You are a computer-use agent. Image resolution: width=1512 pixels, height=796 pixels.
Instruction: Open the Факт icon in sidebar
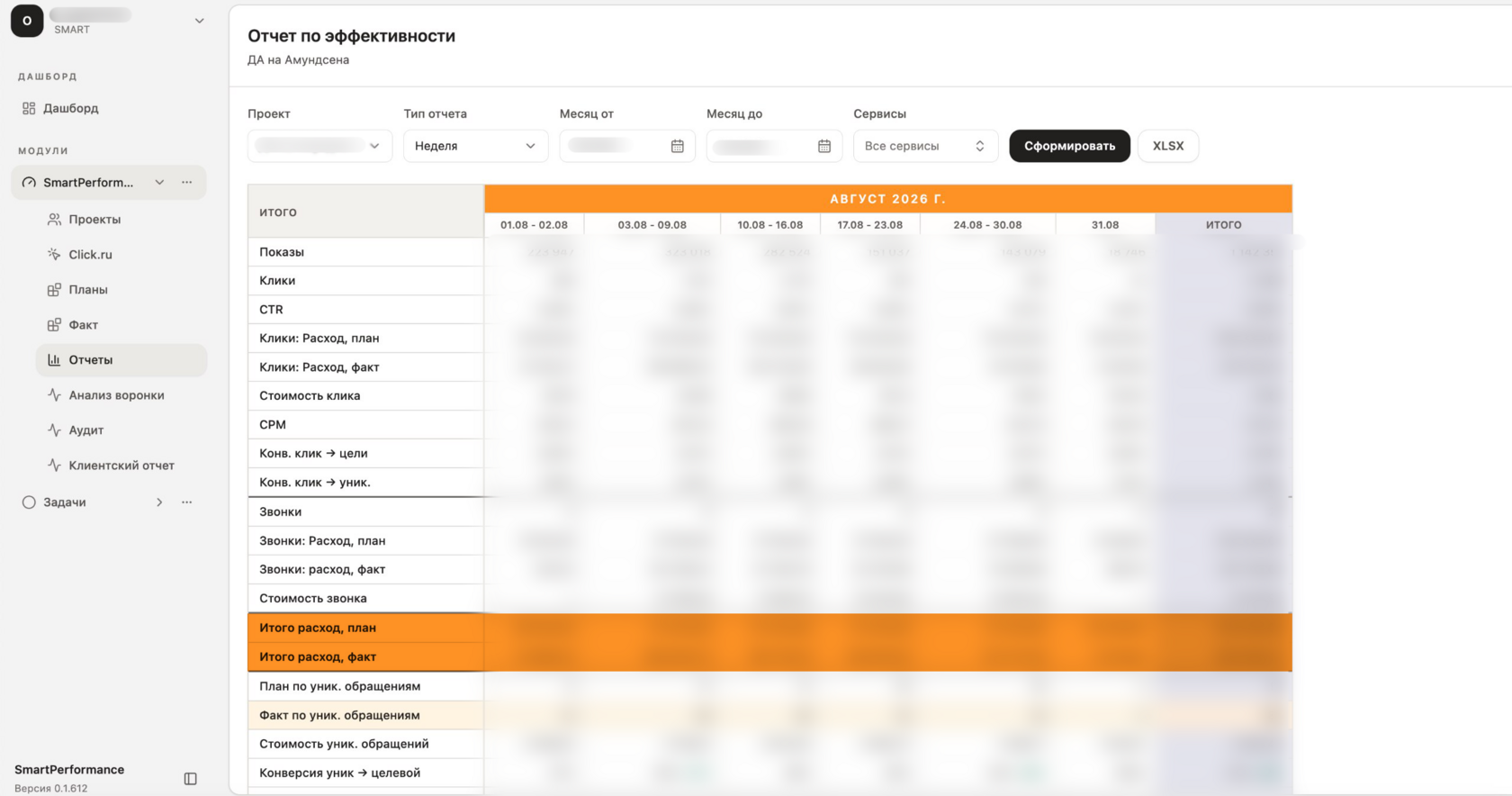point(54,325)
